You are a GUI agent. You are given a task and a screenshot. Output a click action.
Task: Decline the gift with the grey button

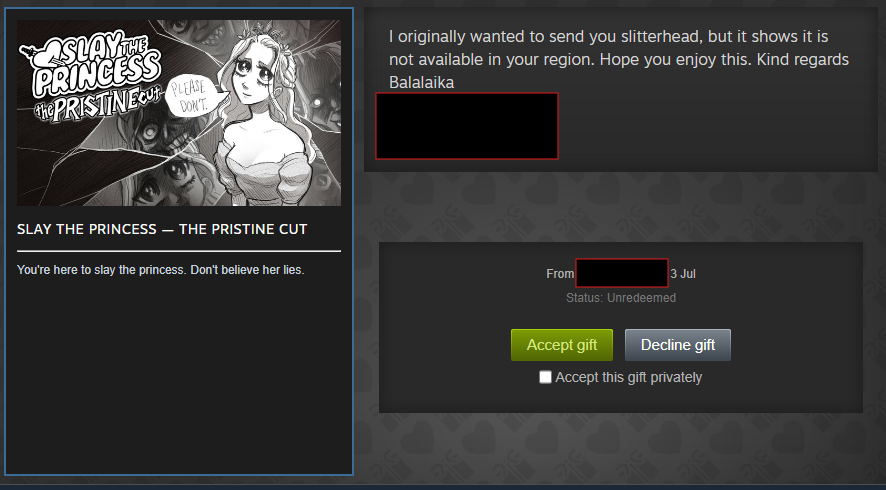(x=677, y=345)
